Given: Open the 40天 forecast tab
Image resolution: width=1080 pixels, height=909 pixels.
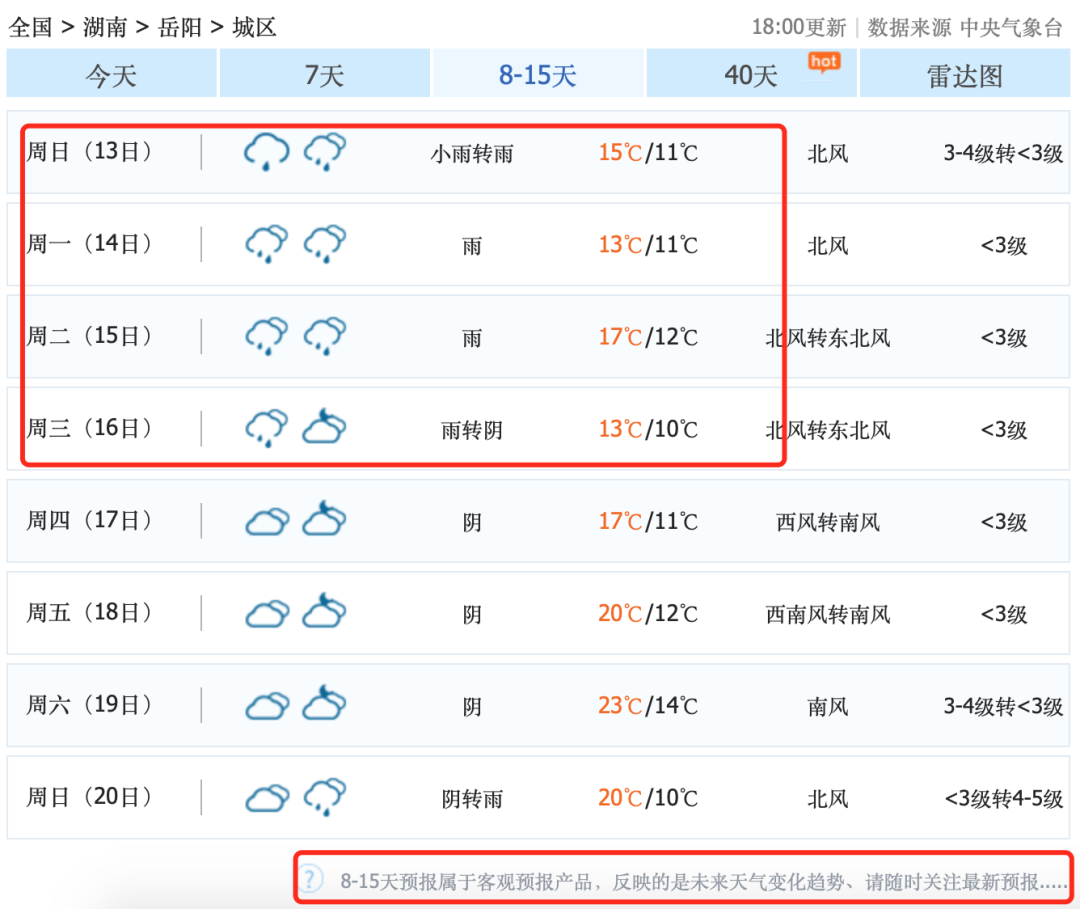Looking at the screenshot, I should pos(751,75).
